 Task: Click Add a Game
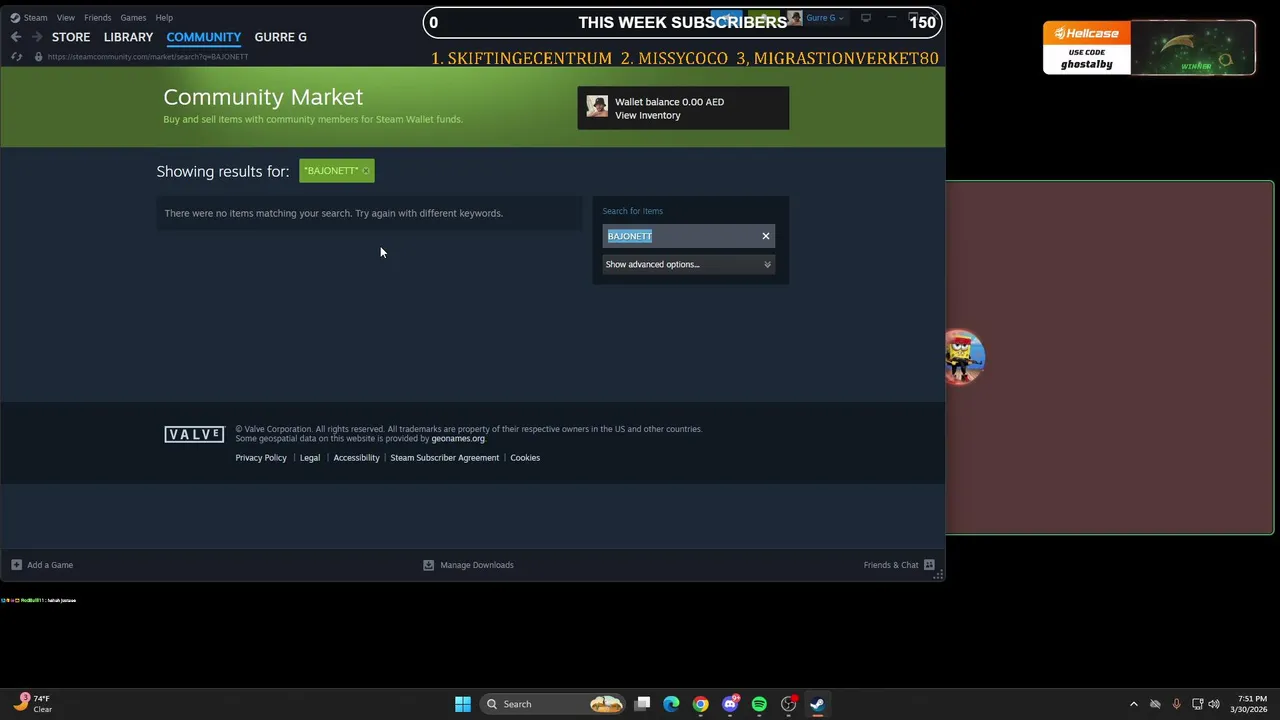[42, 565]
